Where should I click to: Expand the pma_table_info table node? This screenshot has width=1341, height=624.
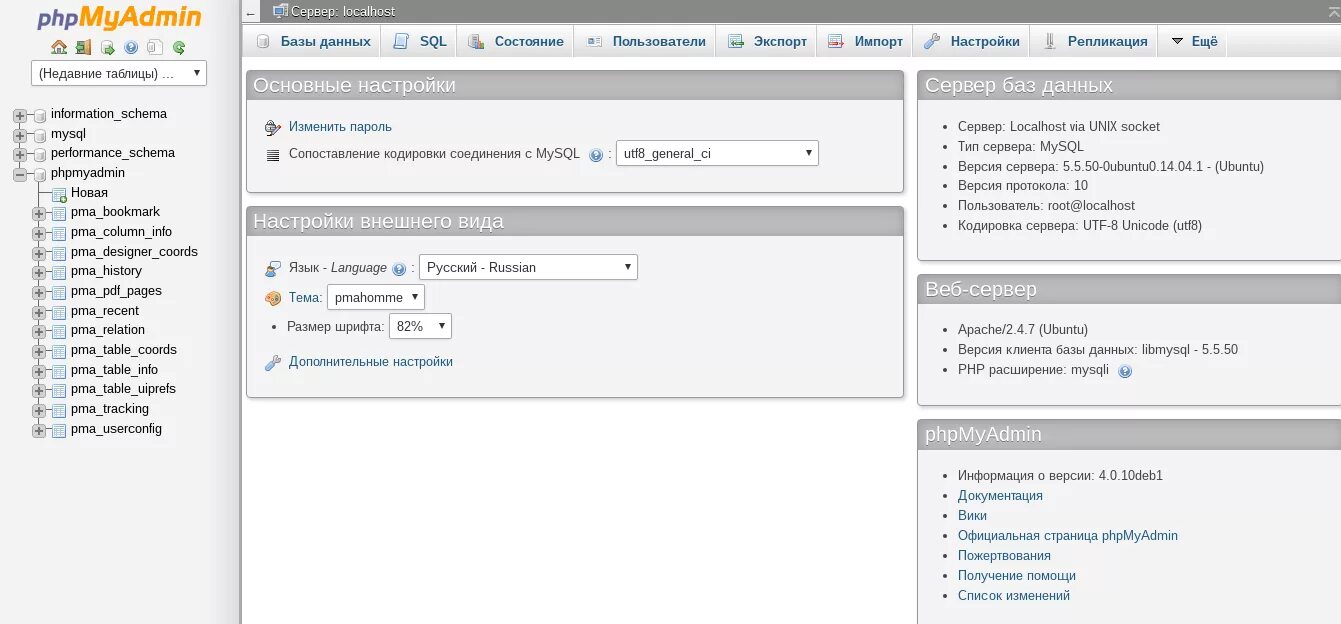(39, 371)
